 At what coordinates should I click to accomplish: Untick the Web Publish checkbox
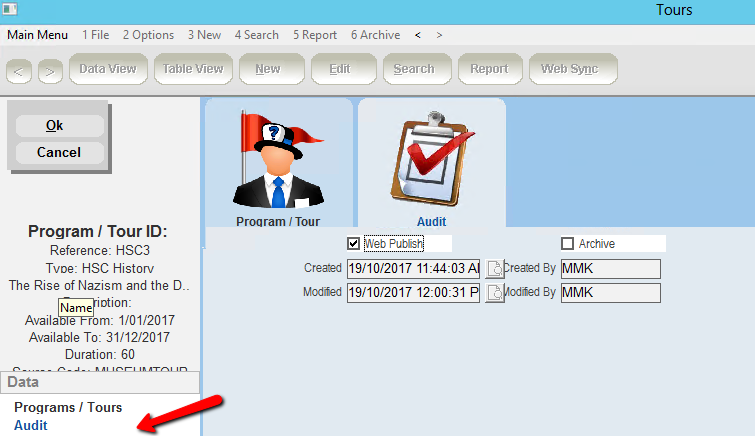click(353, 243)
